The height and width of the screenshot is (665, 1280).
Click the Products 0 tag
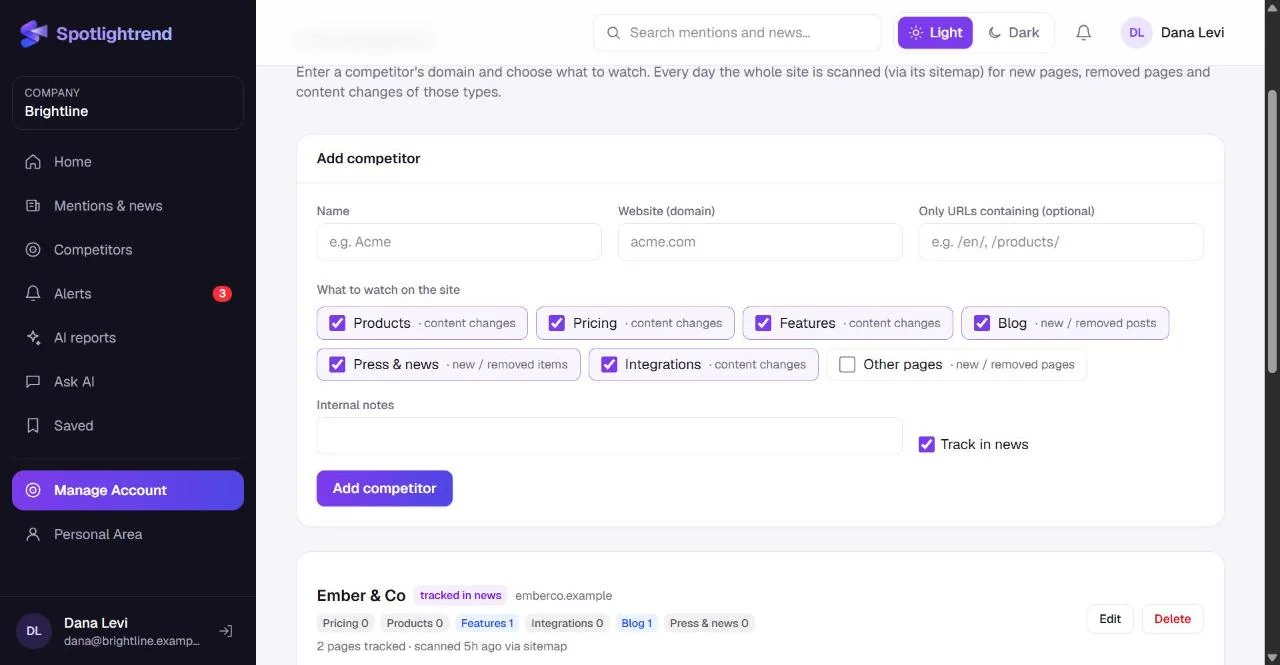coord(415,623)
